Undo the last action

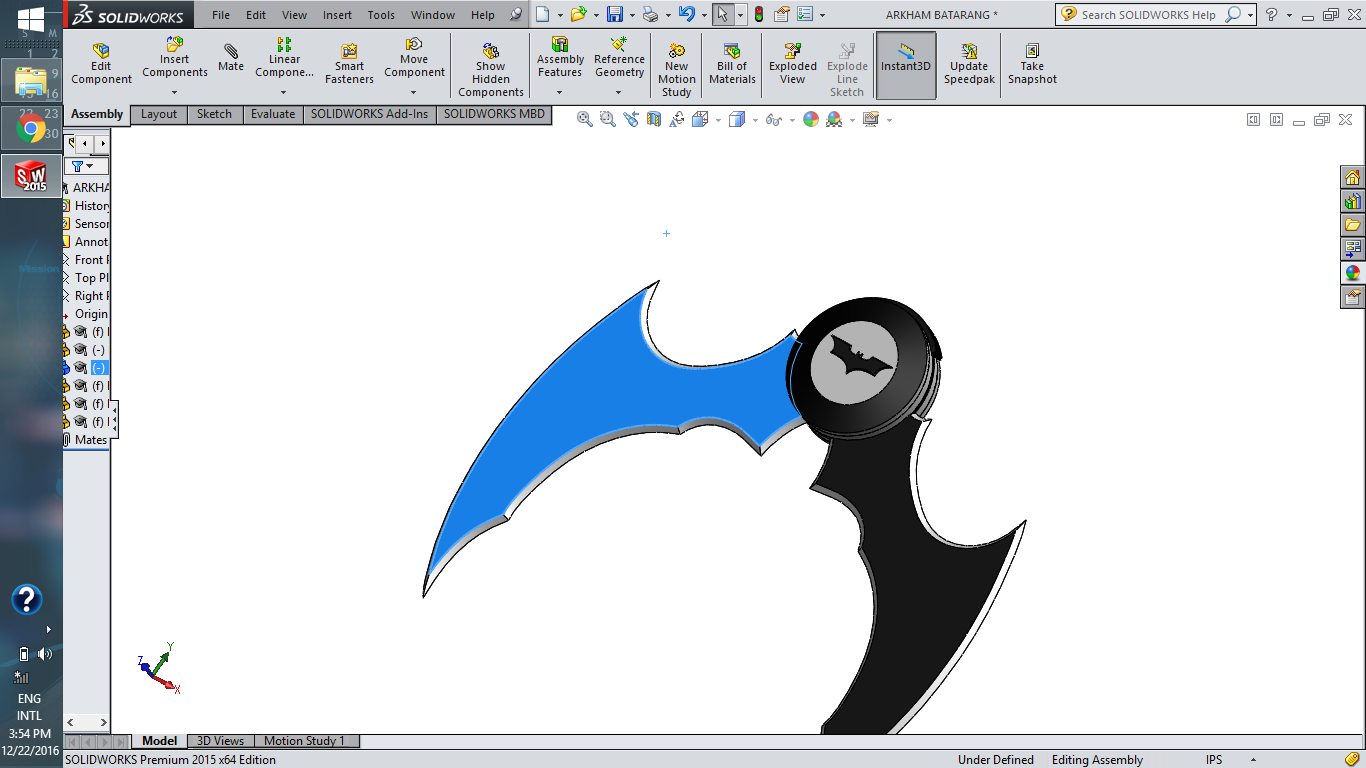pos(686,14)
